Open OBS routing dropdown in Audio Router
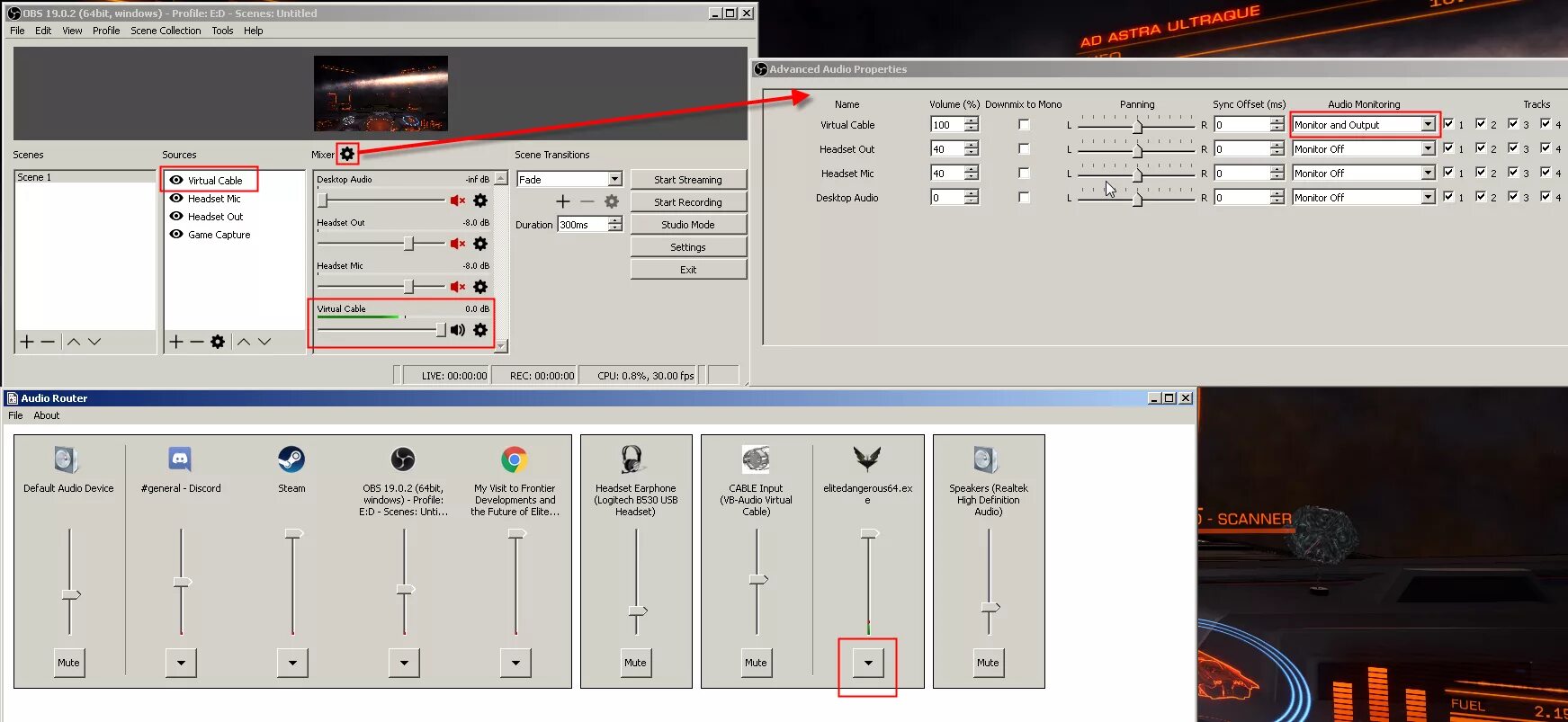Screen dimensions: 1568x722 (x=404, y=663)
